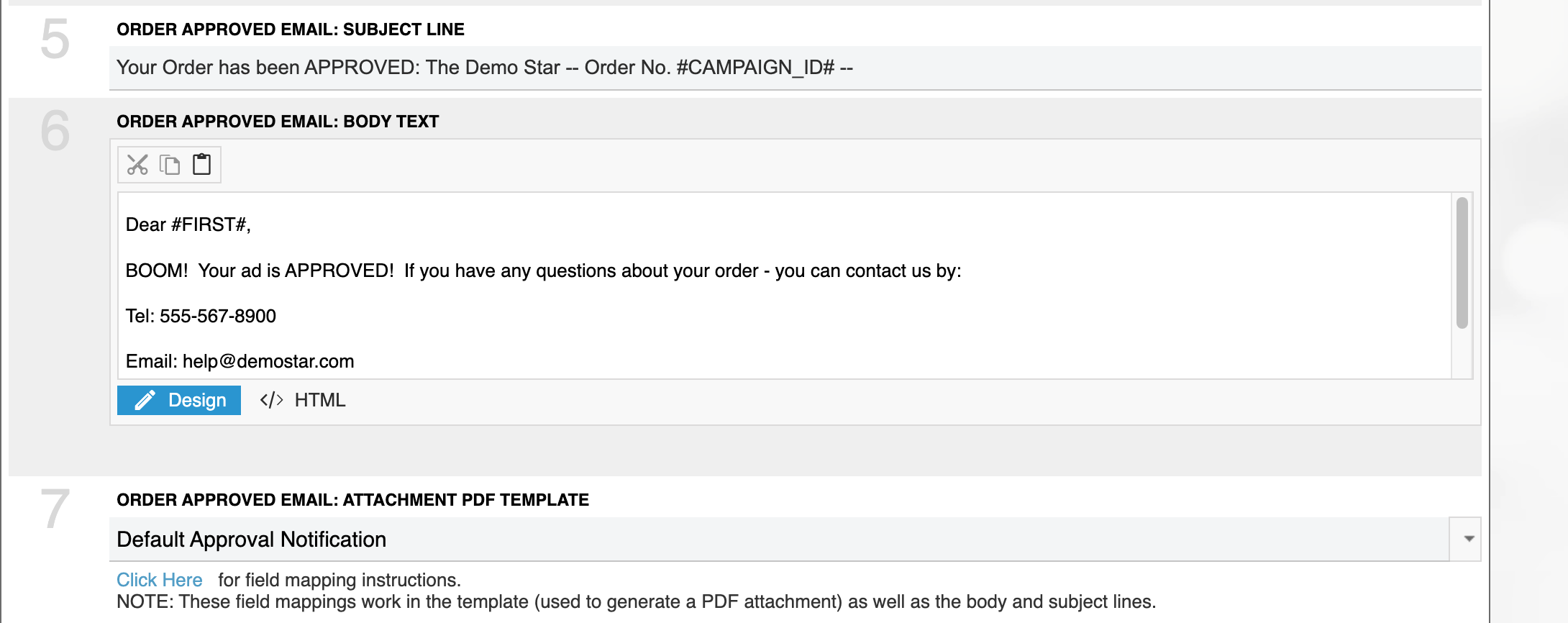
Task: Click the Body Text section heading
Action: (278, 122)
